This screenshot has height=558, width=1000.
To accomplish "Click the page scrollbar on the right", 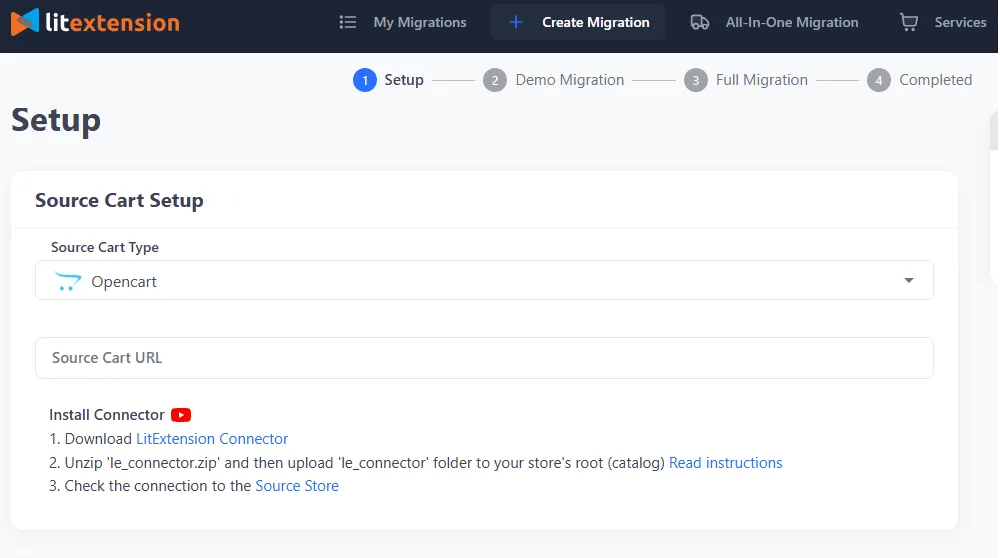I will 994,131.
